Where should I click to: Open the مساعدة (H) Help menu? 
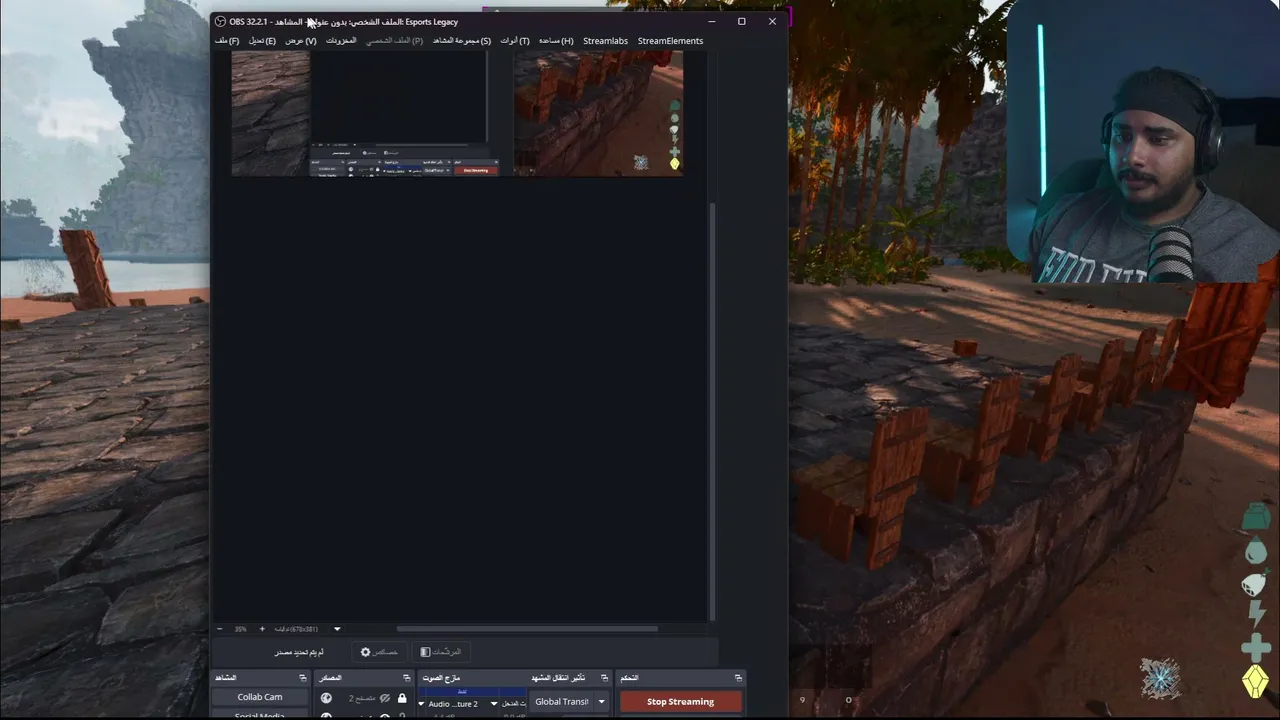point(556,41)
